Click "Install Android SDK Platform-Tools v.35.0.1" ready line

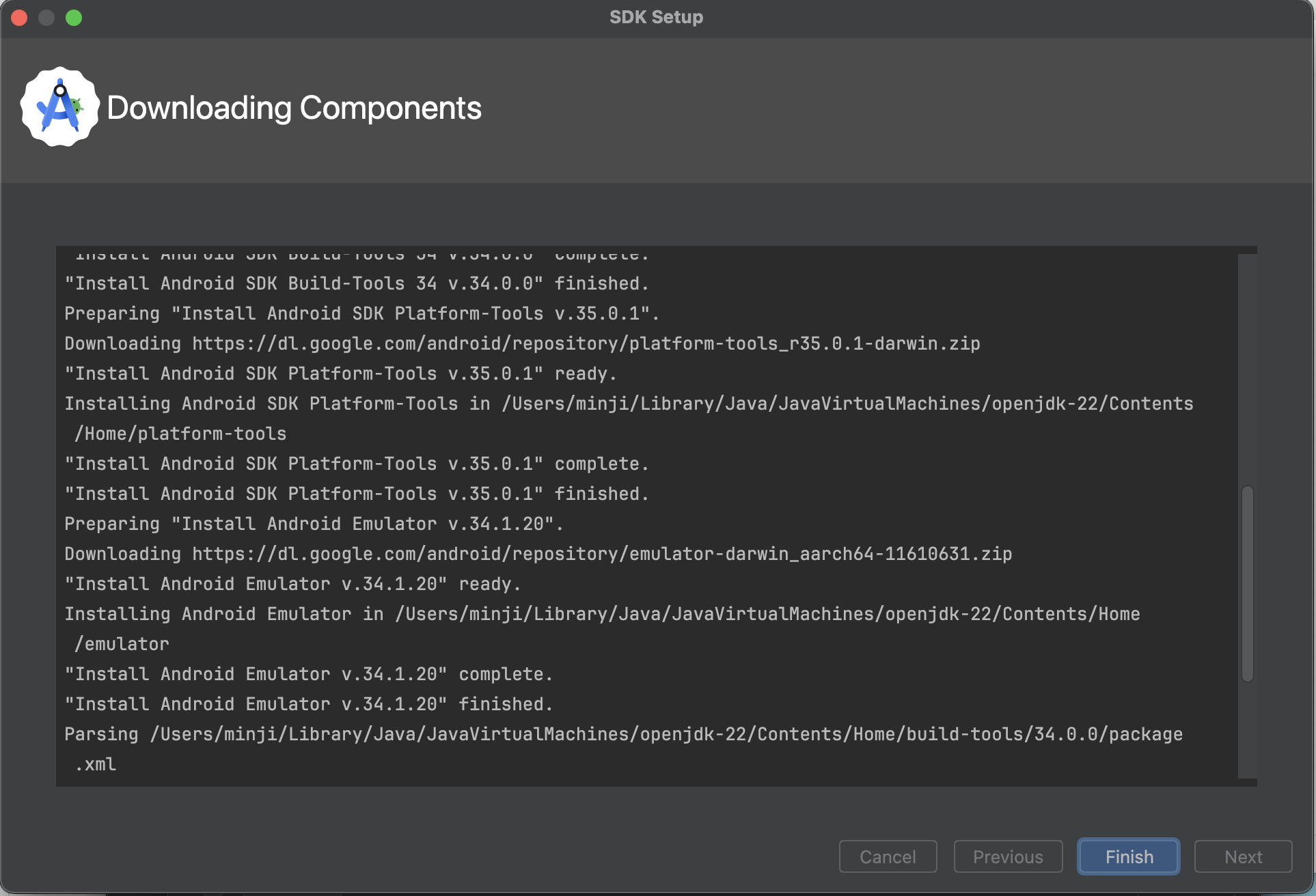coord(341,374)
